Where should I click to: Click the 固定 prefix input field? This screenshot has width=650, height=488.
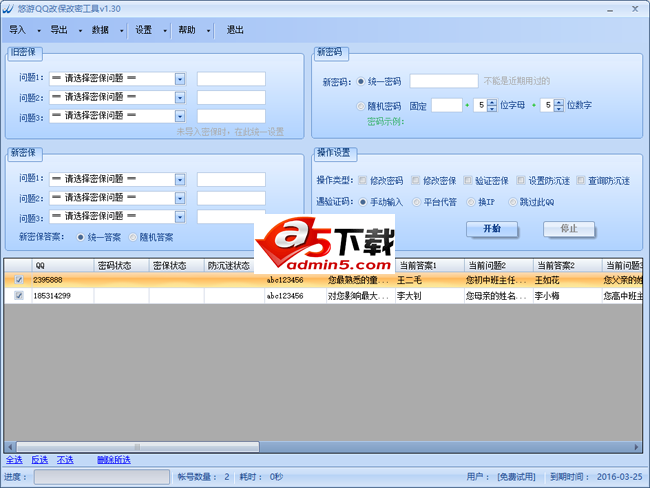(447, 105)
